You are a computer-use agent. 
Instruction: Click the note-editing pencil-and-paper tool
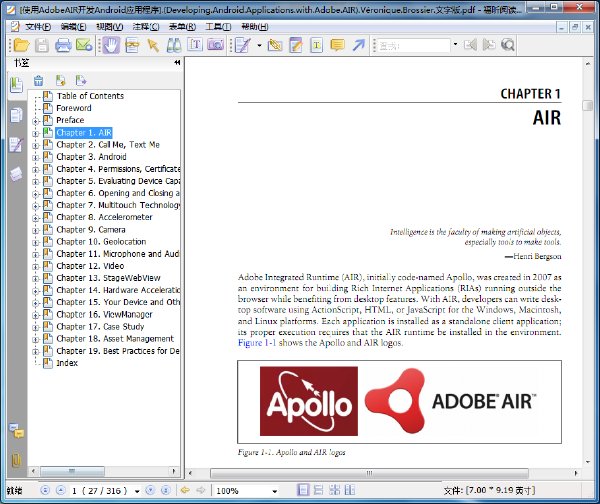(x=243, y=45)
